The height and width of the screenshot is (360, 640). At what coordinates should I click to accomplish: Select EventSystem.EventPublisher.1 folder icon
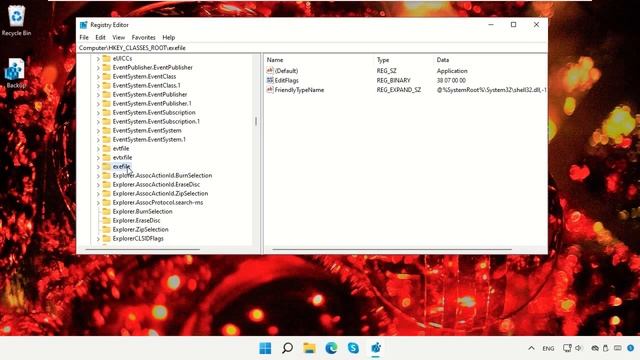(107, 103)
